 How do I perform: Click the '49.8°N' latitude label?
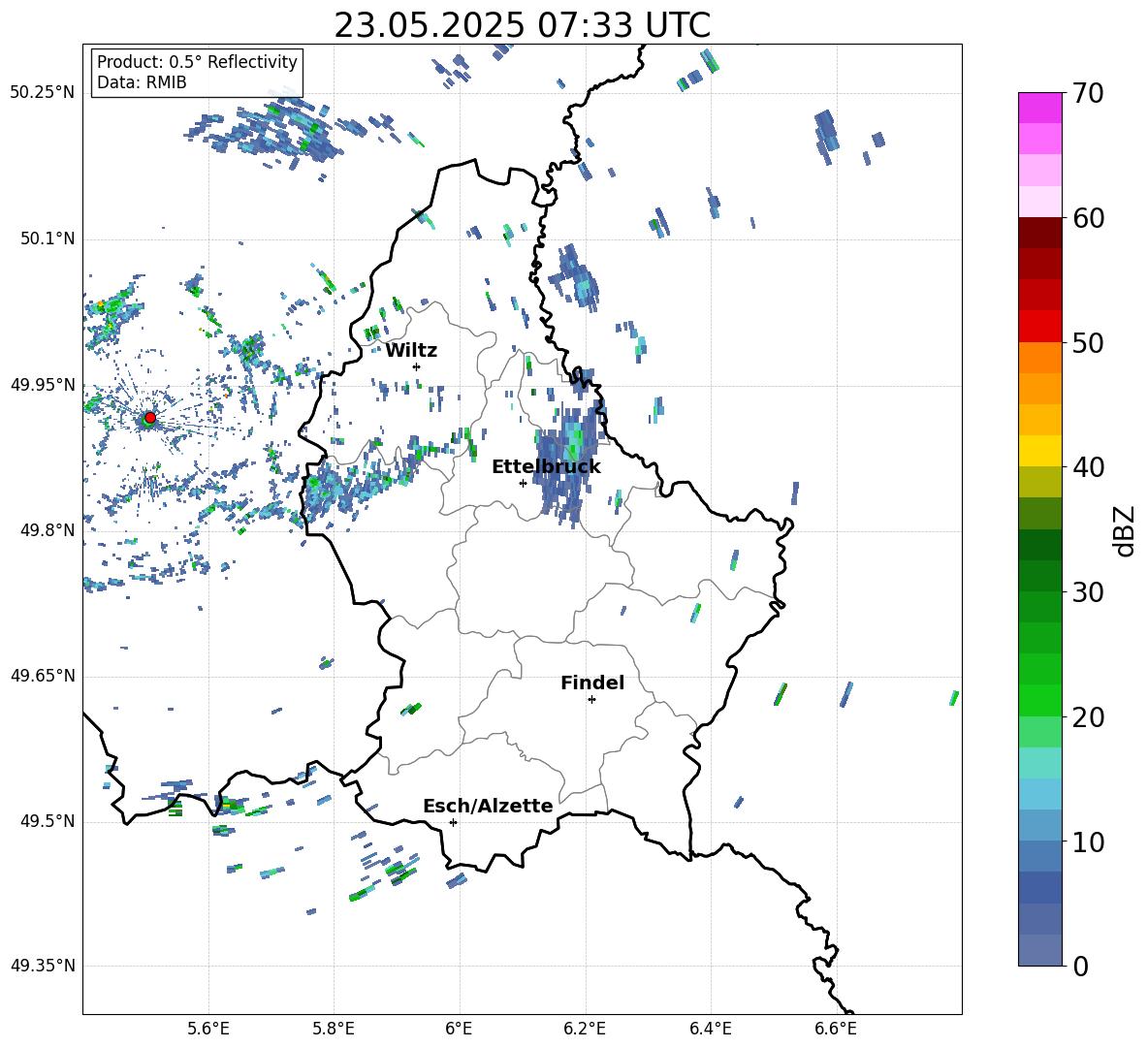tap(48, 530)
